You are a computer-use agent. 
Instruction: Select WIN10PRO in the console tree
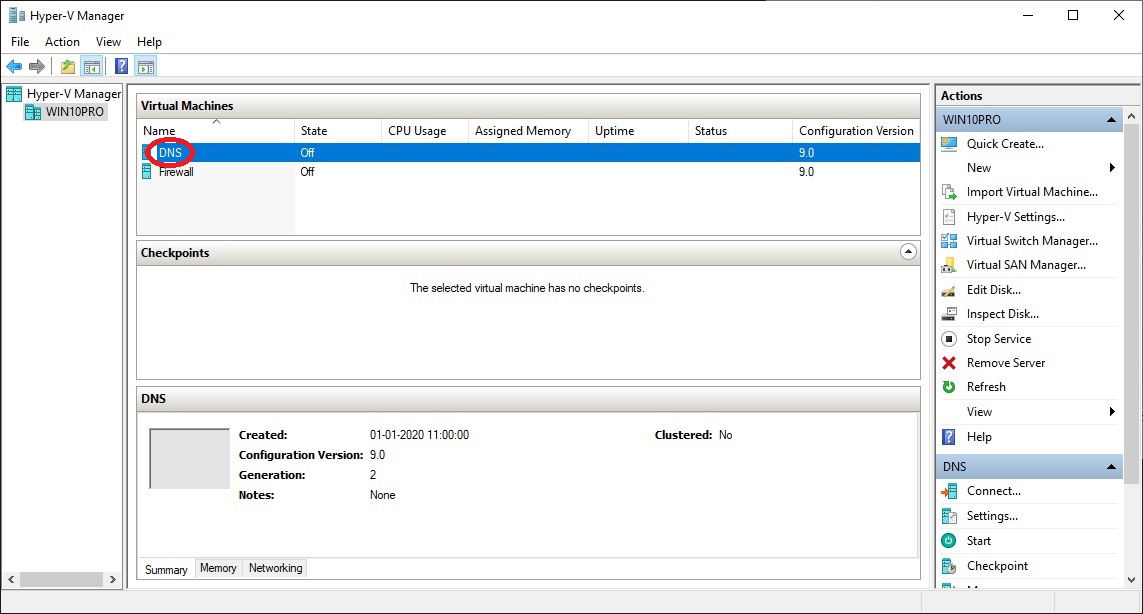74,112
